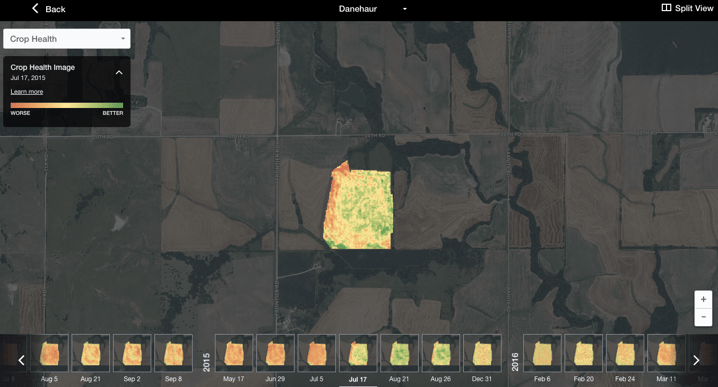Click the 2015 year marker on timeline

[x=207, y=362]
